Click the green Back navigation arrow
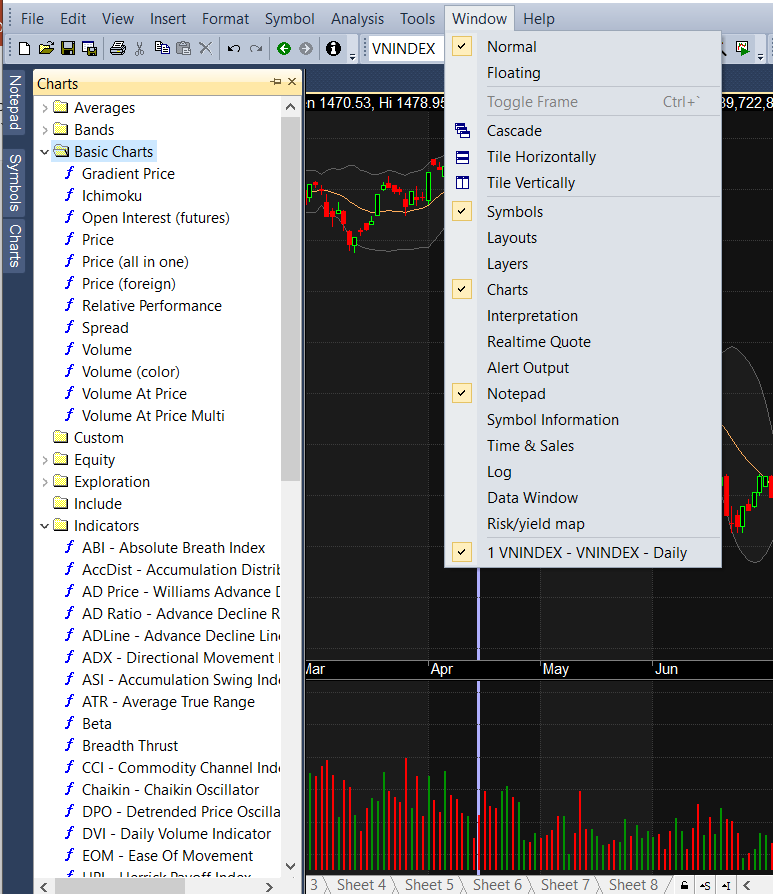 coord(284,48)
